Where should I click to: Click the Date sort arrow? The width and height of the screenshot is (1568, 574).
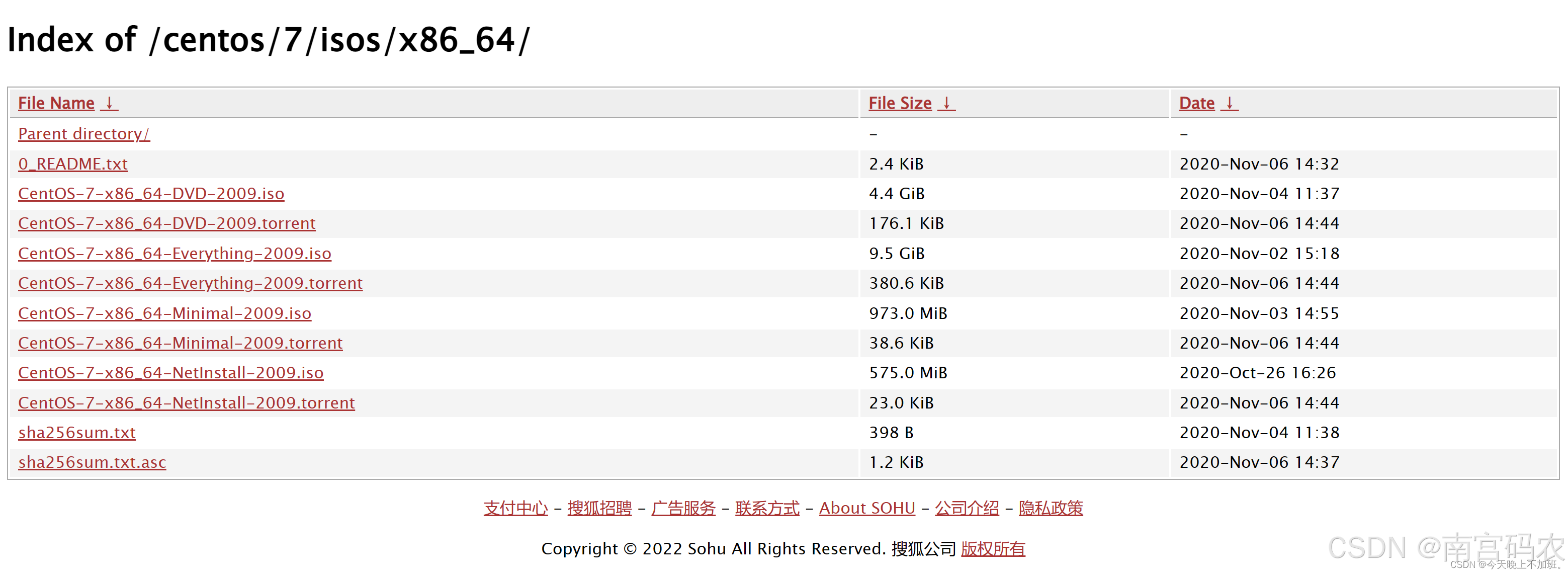point(1229,103)
